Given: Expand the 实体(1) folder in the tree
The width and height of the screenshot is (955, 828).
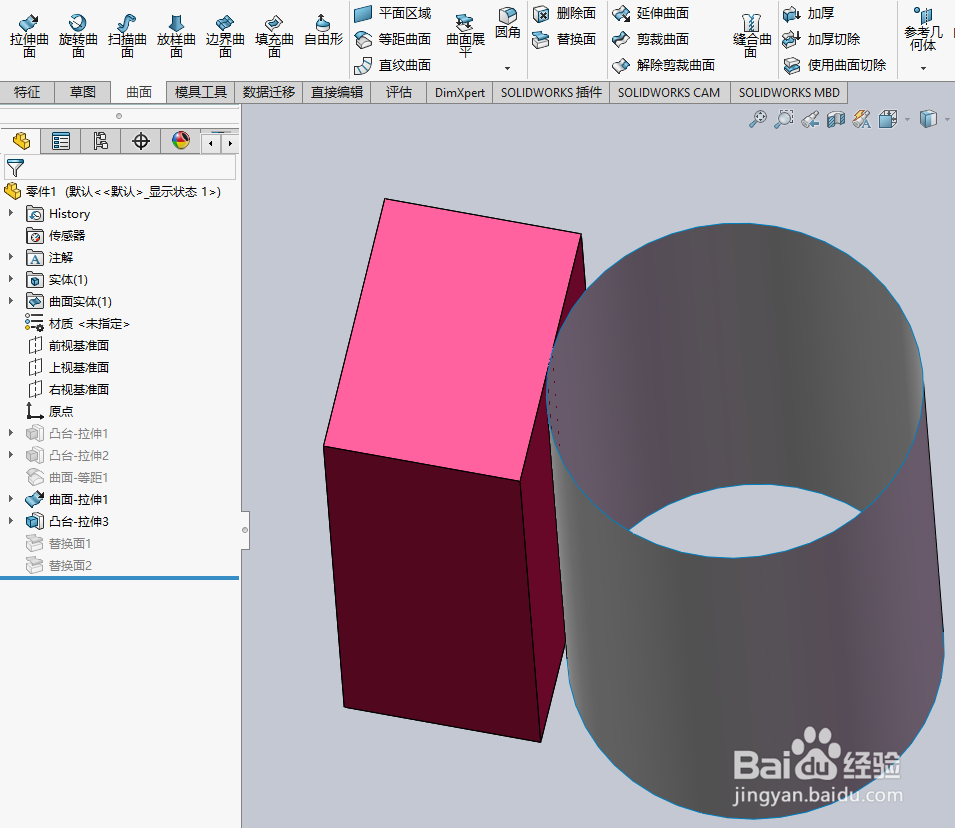Looking at the screenshot, I should 11,279.
